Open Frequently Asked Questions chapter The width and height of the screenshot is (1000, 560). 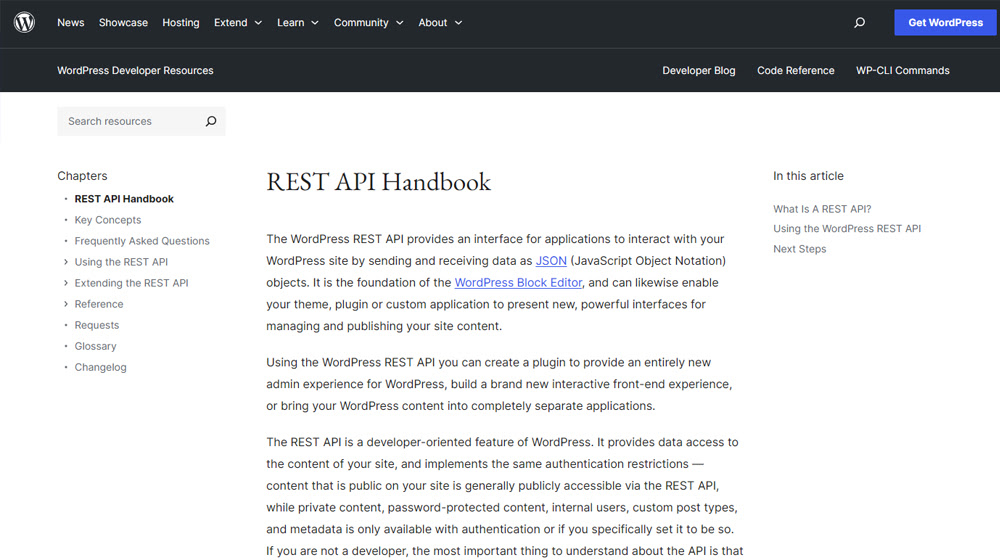142,241
